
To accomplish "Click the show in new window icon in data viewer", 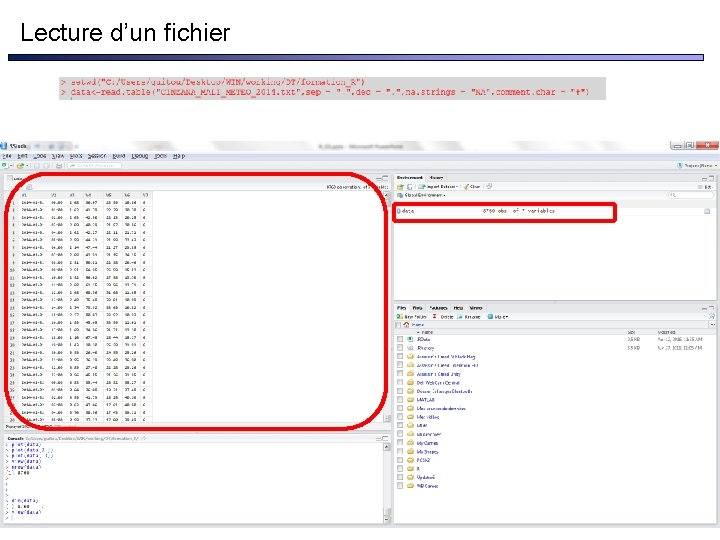I will (x=29, y=187).
